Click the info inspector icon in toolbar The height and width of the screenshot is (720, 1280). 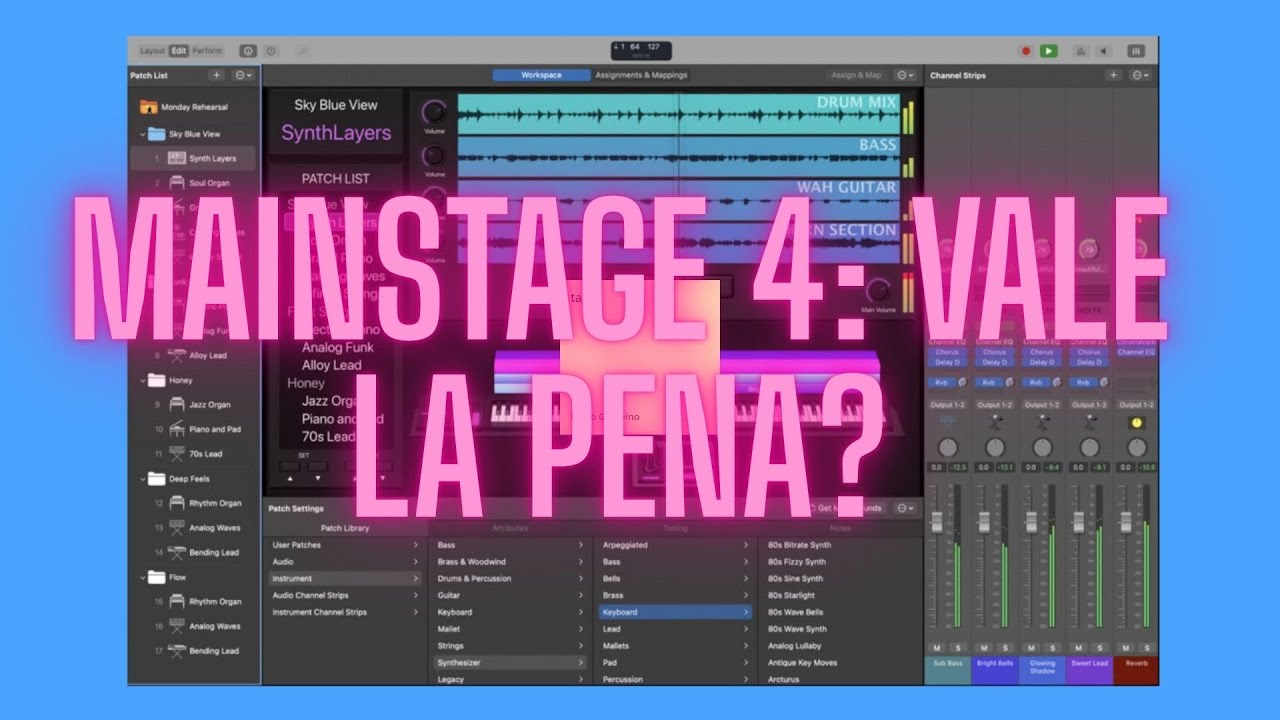248,51
